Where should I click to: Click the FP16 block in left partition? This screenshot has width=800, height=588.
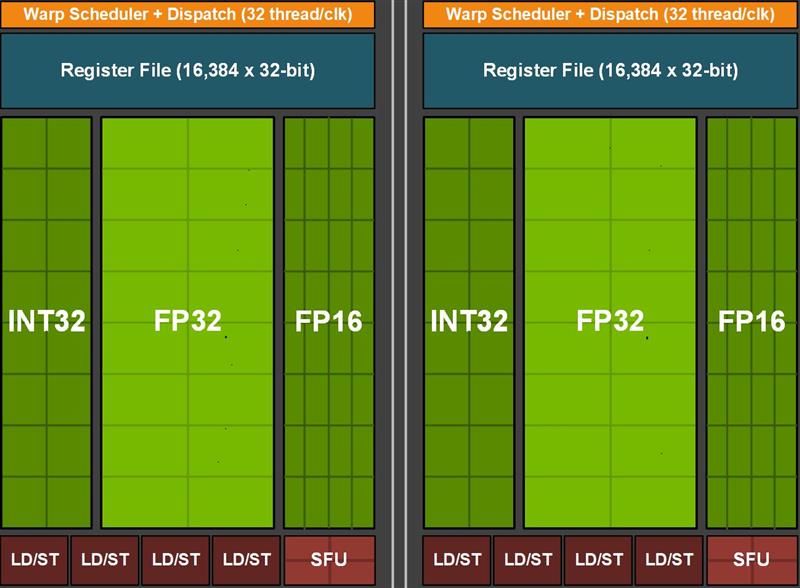[x=329, y=323]
